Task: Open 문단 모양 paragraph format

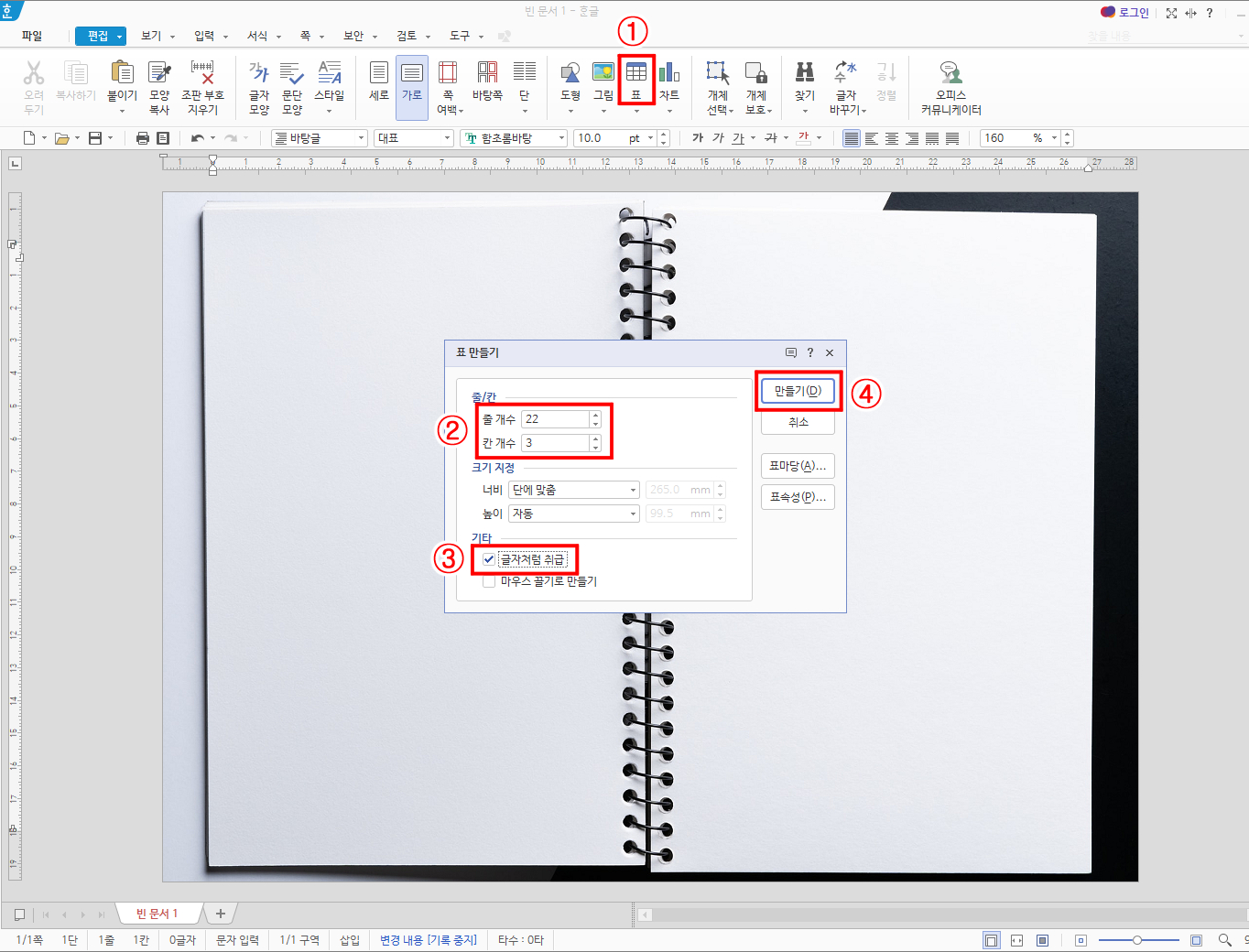Action: tap(292, 73)
